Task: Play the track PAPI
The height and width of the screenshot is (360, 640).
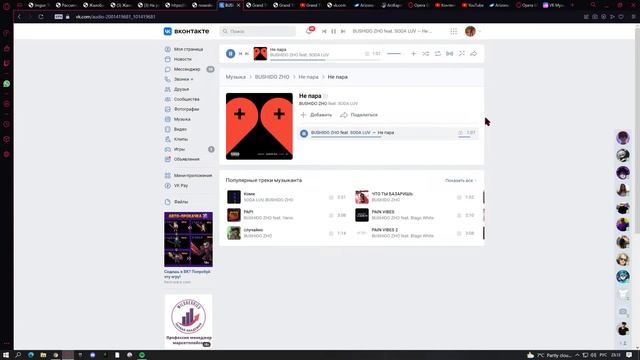Action: pos(234,215)
